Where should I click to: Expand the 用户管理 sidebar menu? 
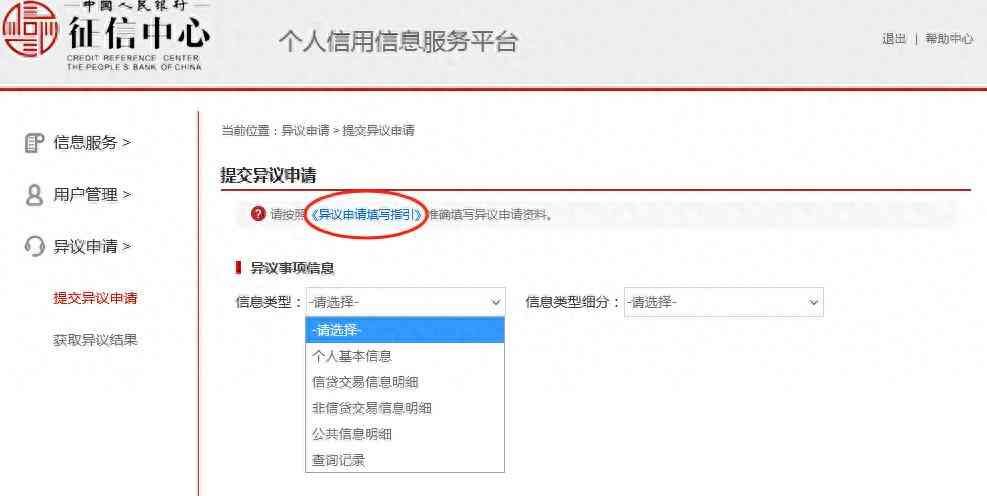[x=91, y=195]
